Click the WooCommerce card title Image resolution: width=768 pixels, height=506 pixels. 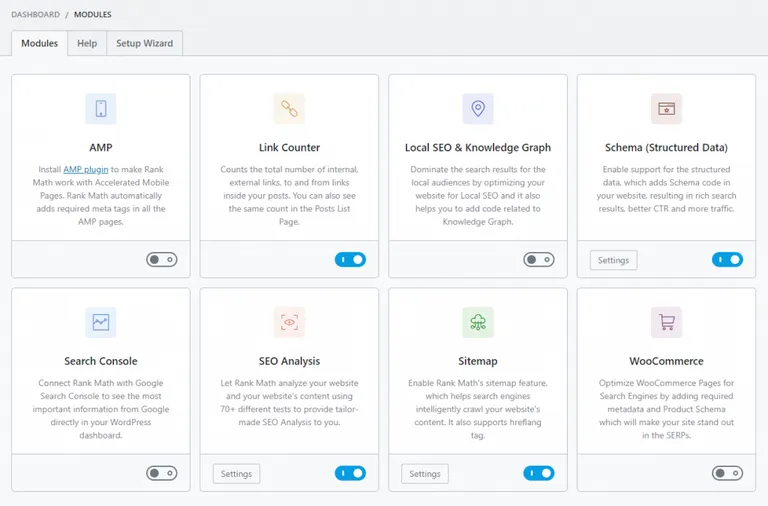pos(667,361)
